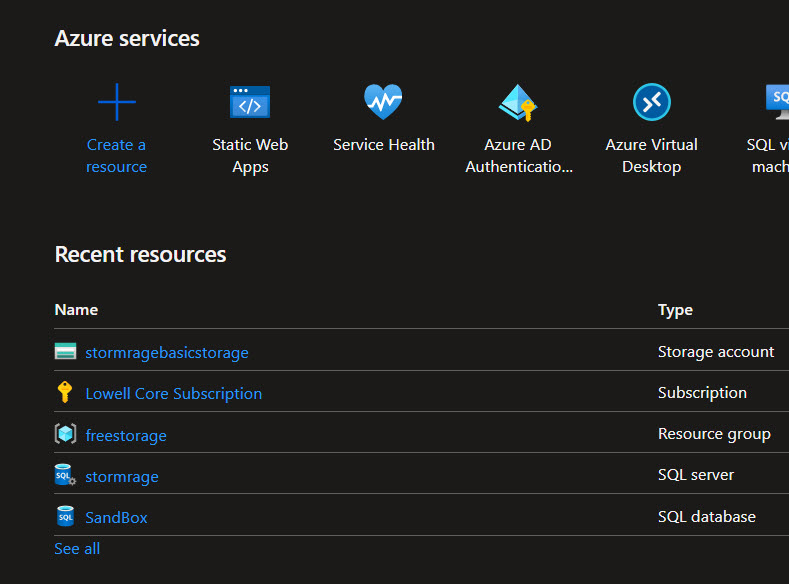Image resolution: width=789 pixels, height=584 pixels.
Task: Click the freestorage resource group cube icon
Action: coord(65,434)
